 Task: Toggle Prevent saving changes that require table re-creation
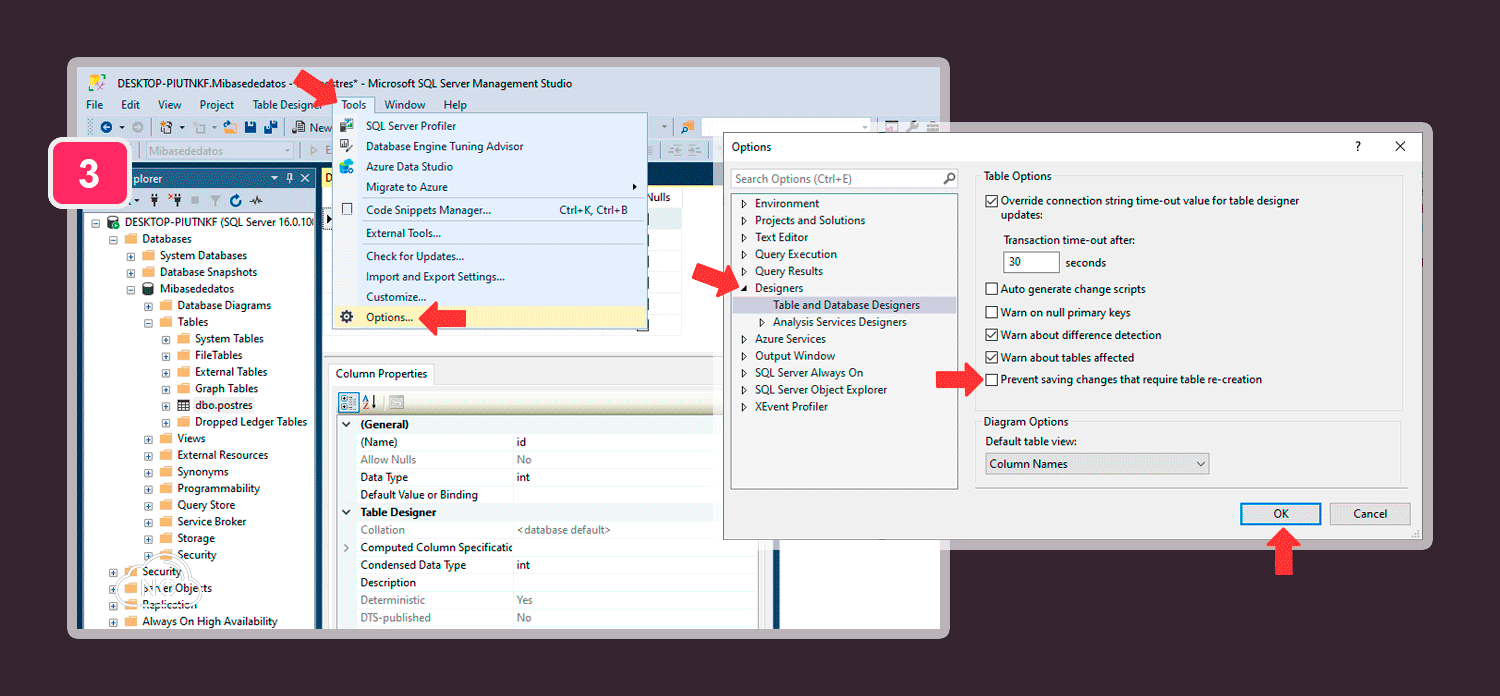pos(991,380)
